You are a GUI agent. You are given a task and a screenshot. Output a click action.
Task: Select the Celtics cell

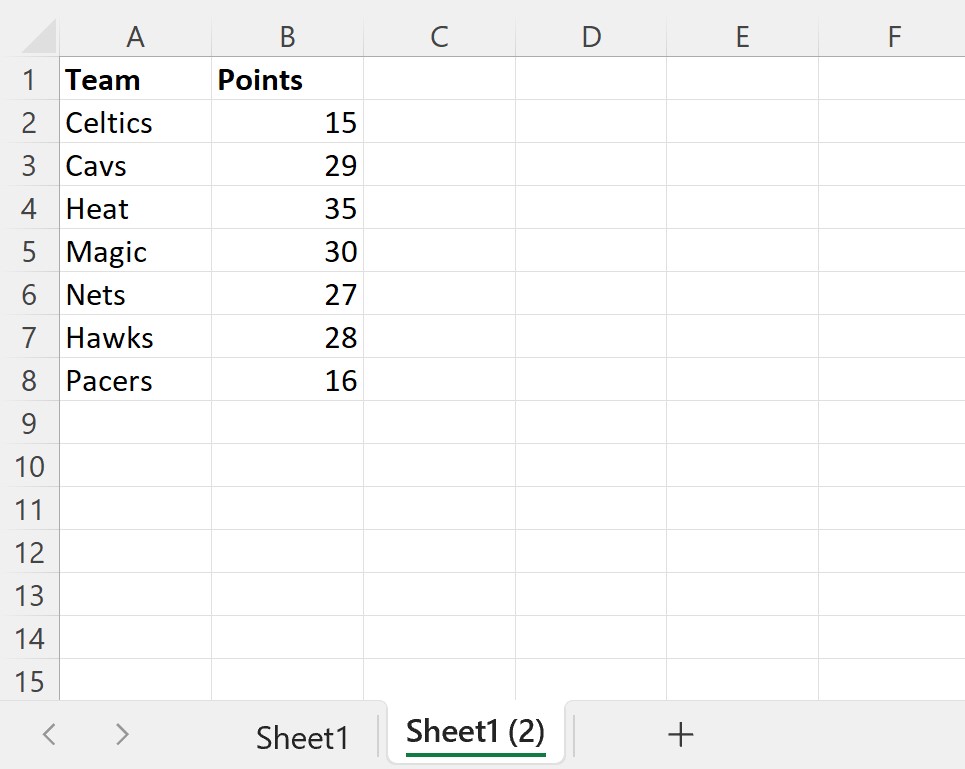click(135, 123)
